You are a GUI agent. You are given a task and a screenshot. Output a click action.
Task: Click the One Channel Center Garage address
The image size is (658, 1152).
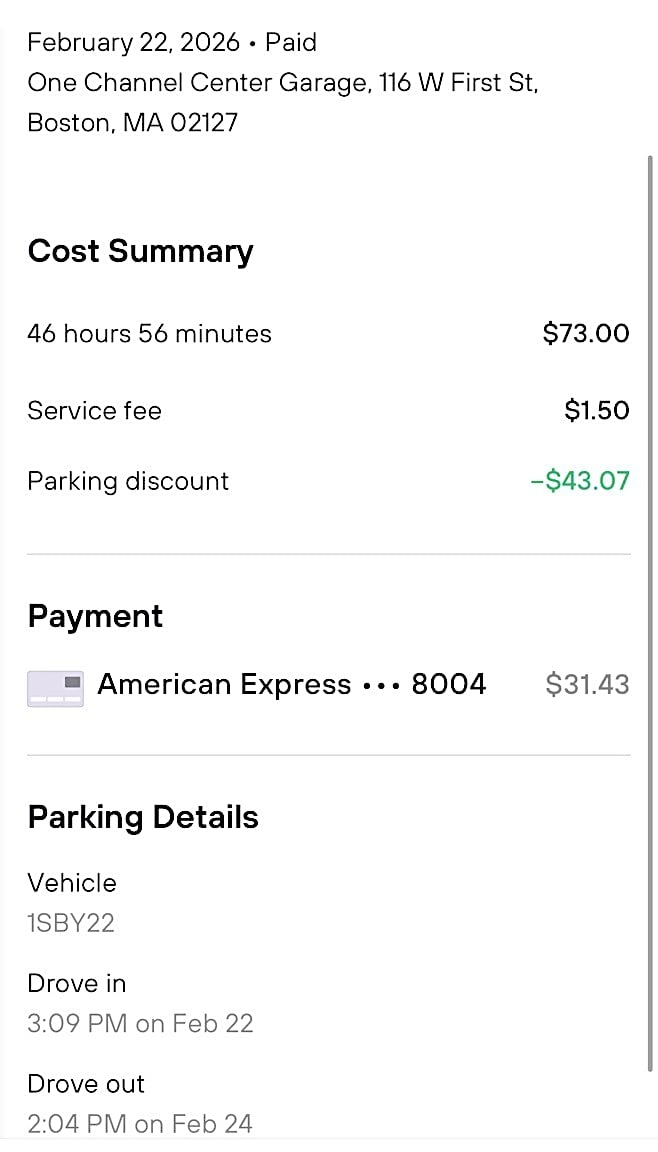(283, 83)
